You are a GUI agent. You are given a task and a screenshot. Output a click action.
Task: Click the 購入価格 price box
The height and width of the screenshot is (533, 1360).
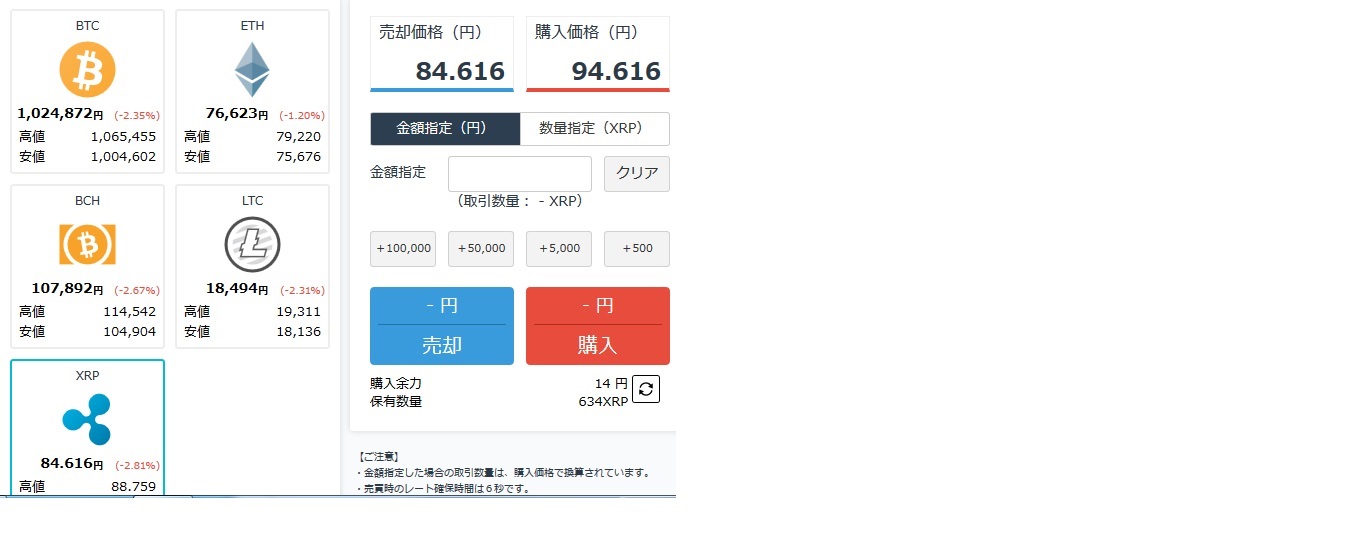pos(598,54)
